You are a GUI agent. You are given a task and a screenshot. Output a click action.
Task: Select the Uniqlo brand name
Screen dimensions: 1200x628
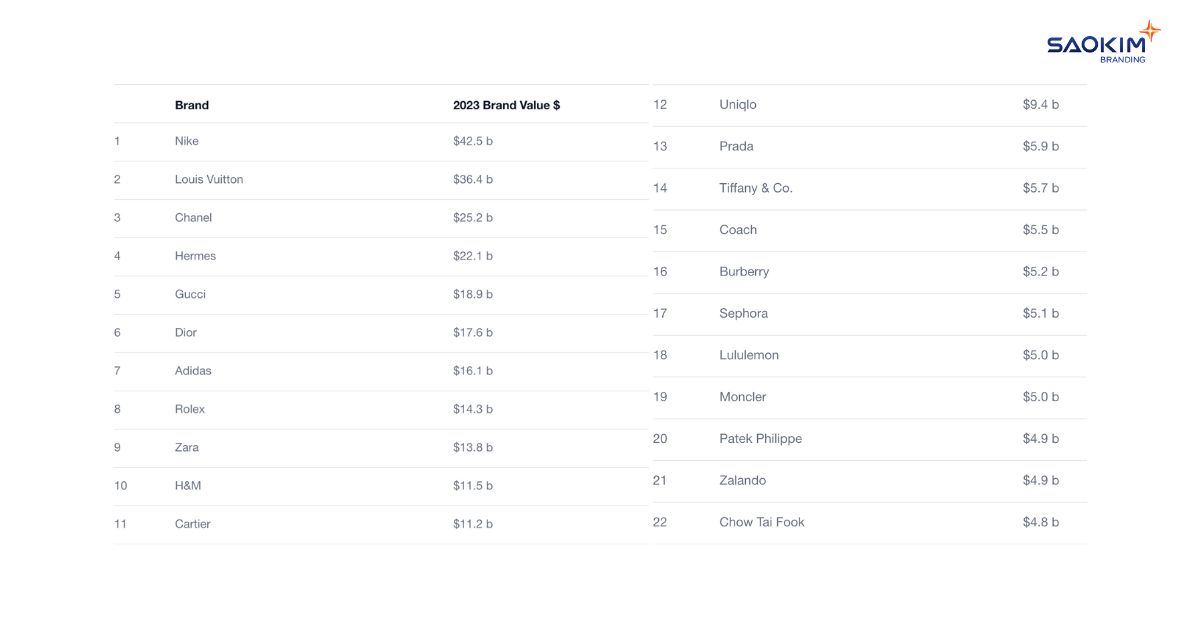[x=738, y=105]
